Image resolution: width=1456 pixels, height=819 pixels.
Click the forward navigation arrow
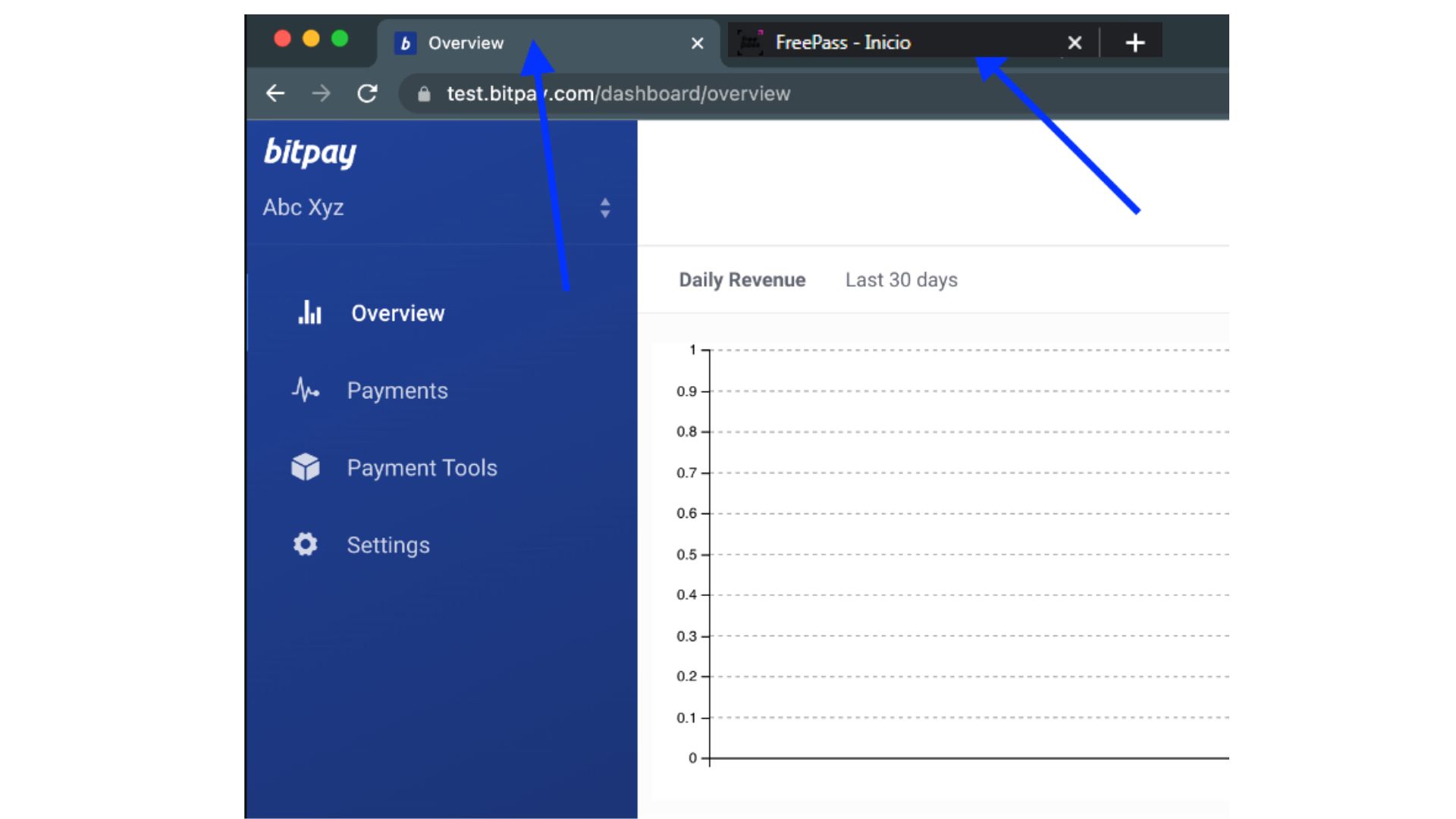(x=322, y=93)
